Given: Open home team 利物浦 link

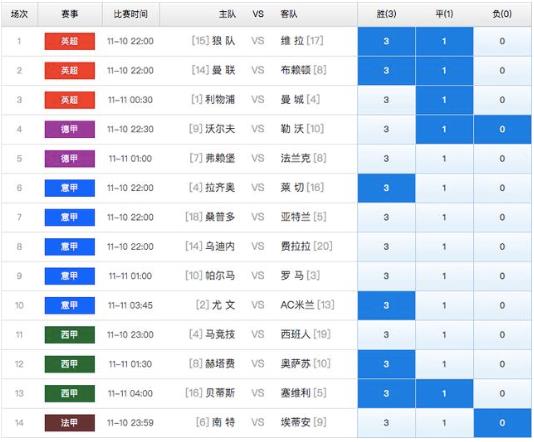Looking at the screenshot, I should (220, 100).
